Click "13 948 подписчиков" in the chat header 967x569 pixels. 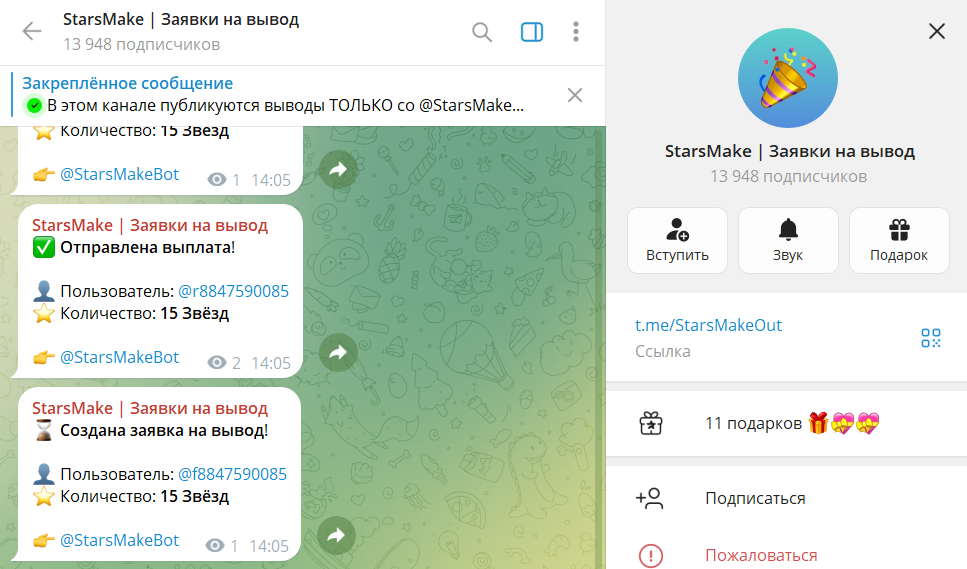coord(141,44)
